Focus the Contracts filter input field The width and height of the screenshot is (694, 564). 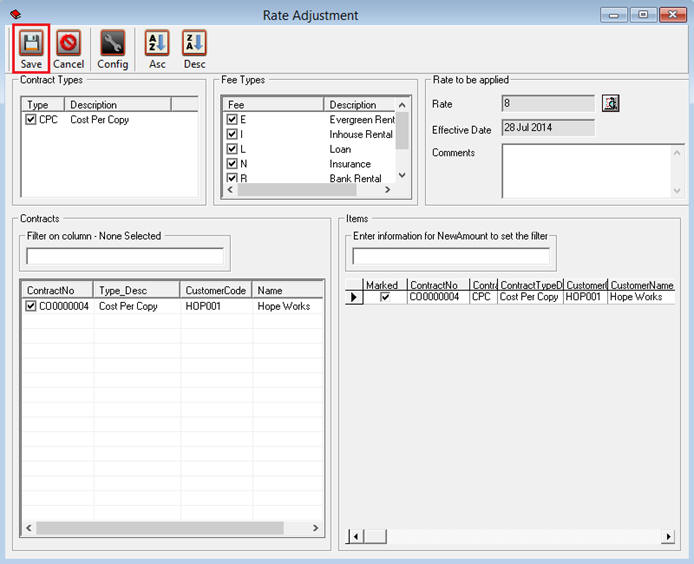coord(125,256)
